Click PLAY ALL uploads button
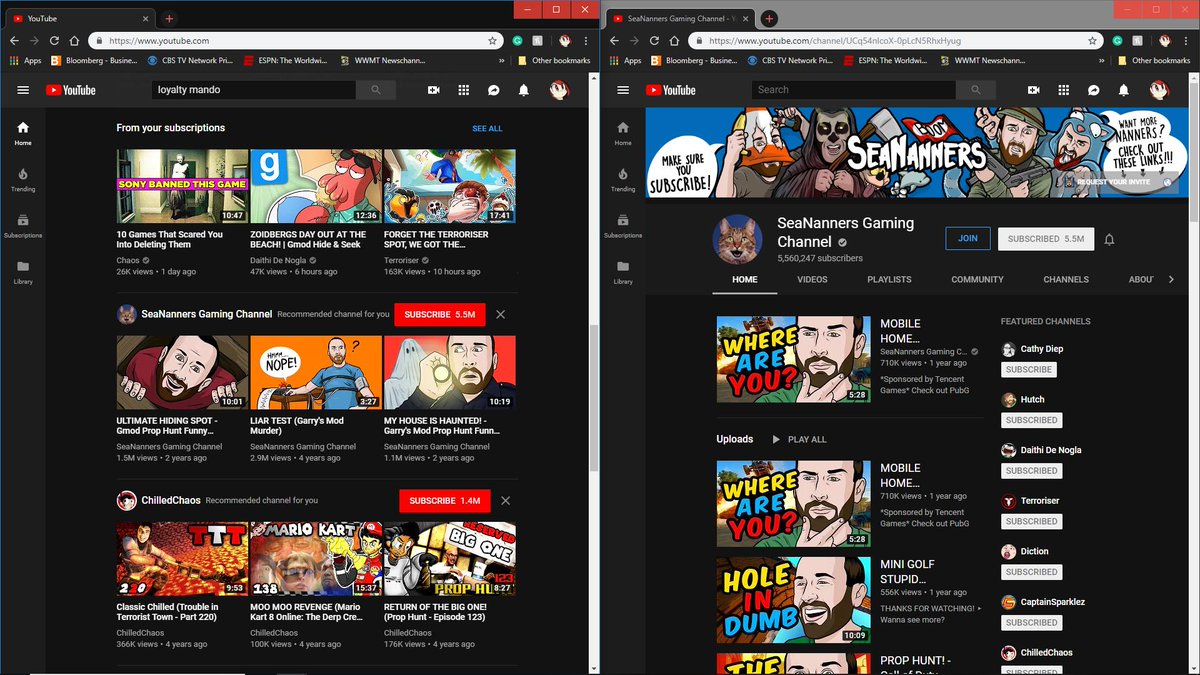Screen dimensions: 1200x675 (x=799, y=439)
